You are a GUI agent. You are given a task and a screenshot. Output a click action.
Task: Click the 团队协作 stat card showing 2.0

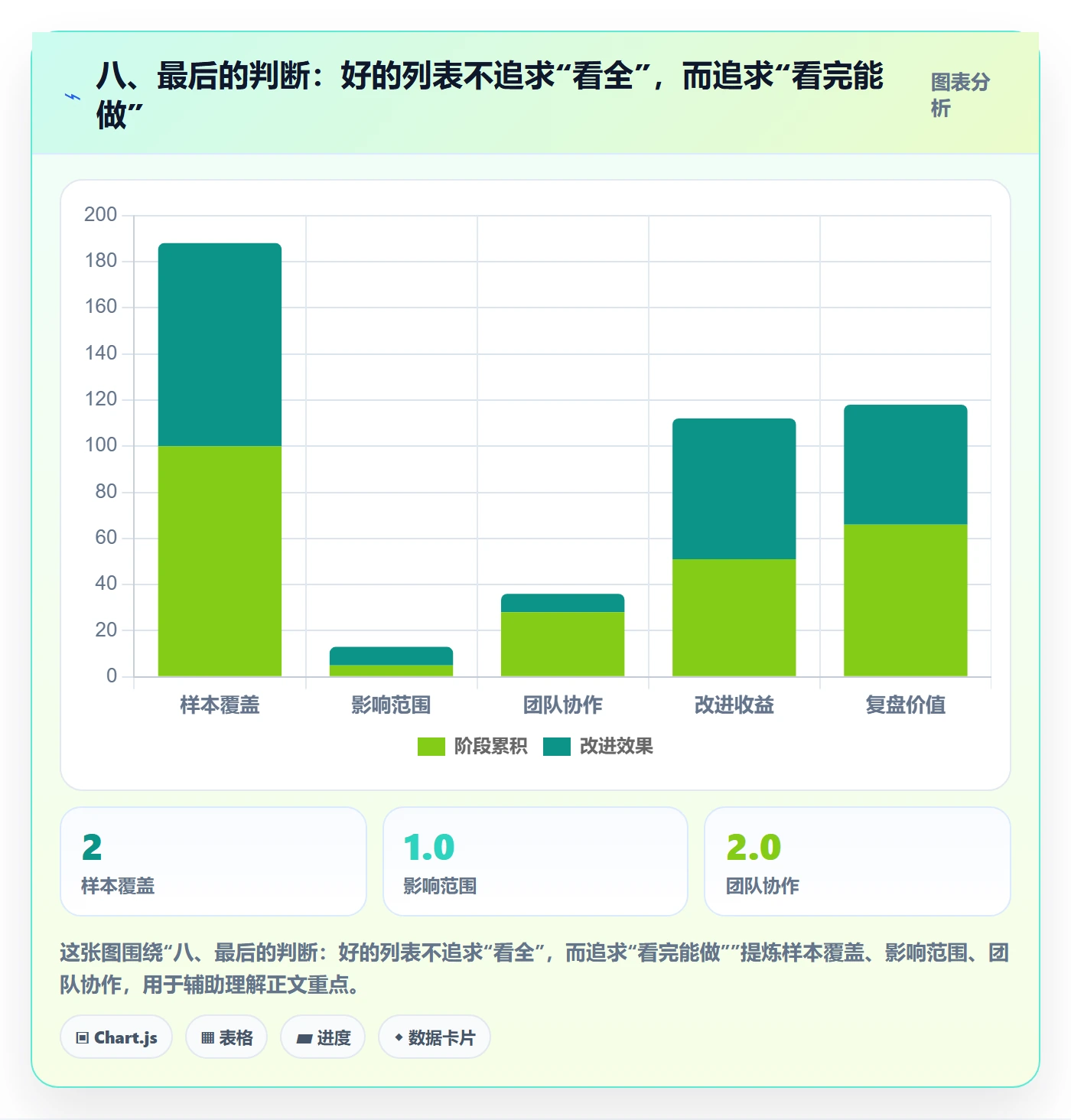pyautogui.click(x=858, y=861)
